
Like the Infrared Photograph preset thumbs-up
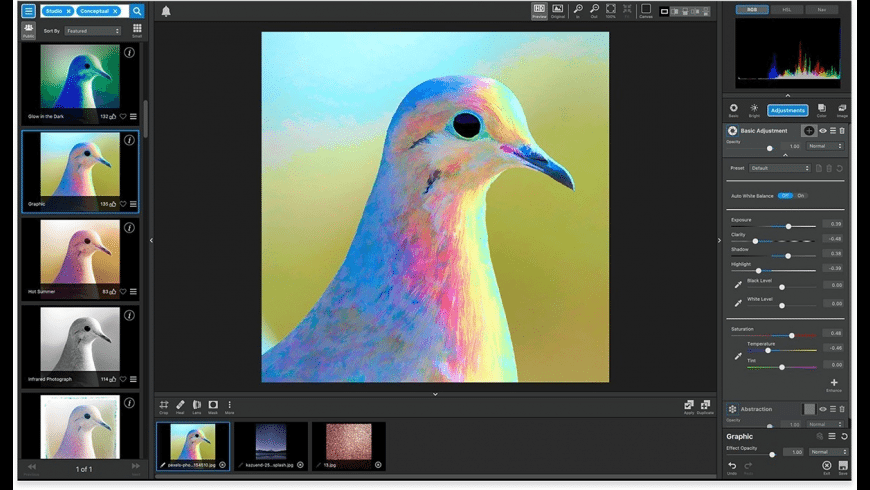[x=113, y=380]
